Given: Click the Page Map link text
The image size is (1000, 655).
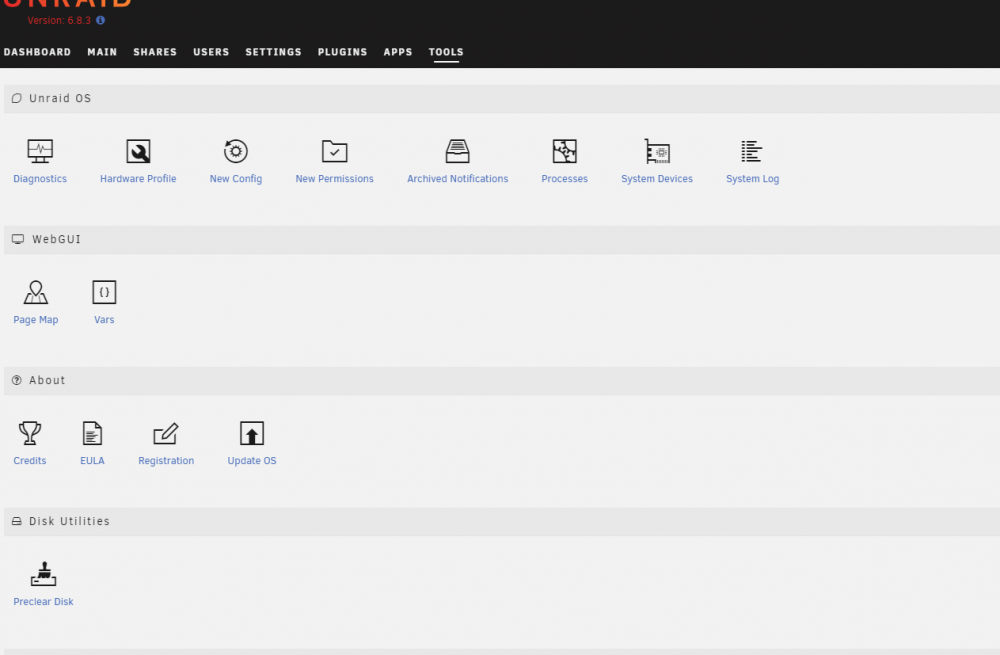Looking at the screenshot, I should click(36, 320).
